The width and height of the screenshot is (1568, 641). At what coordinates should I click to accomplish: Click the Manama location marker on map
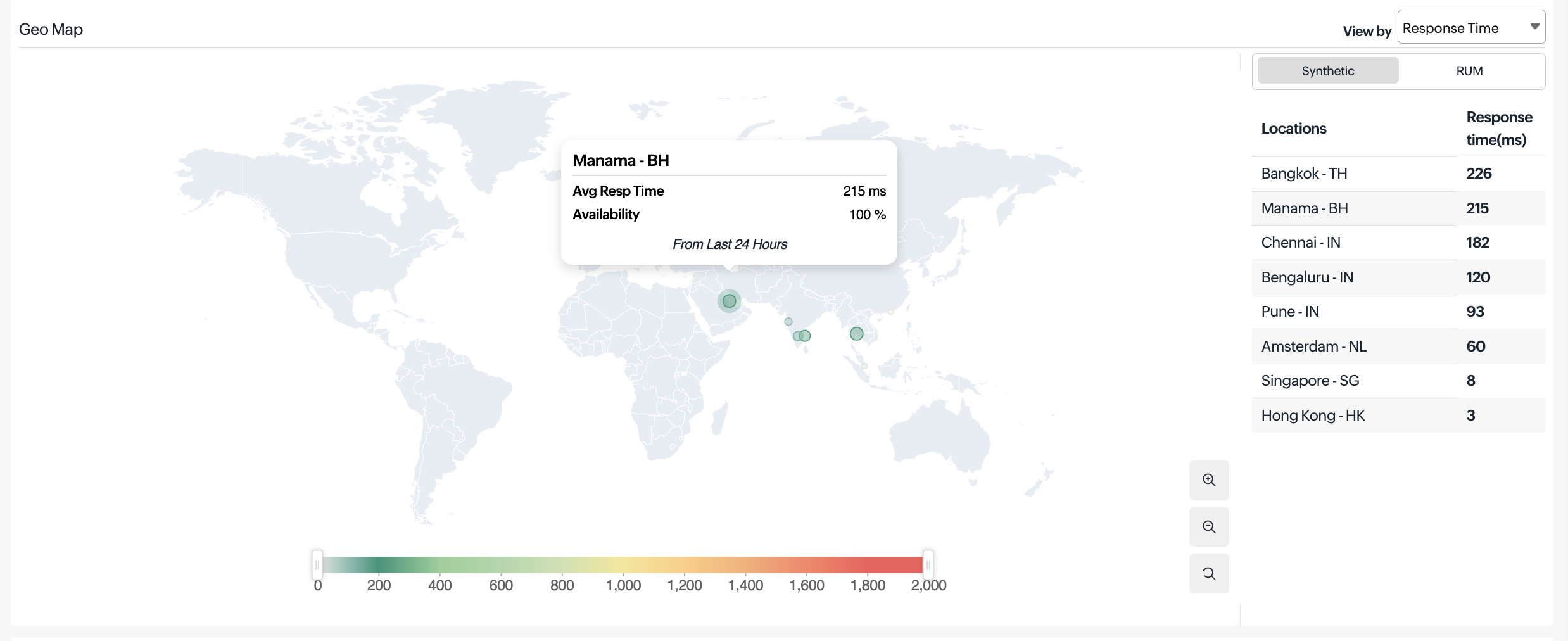click(x=730, y=301)
